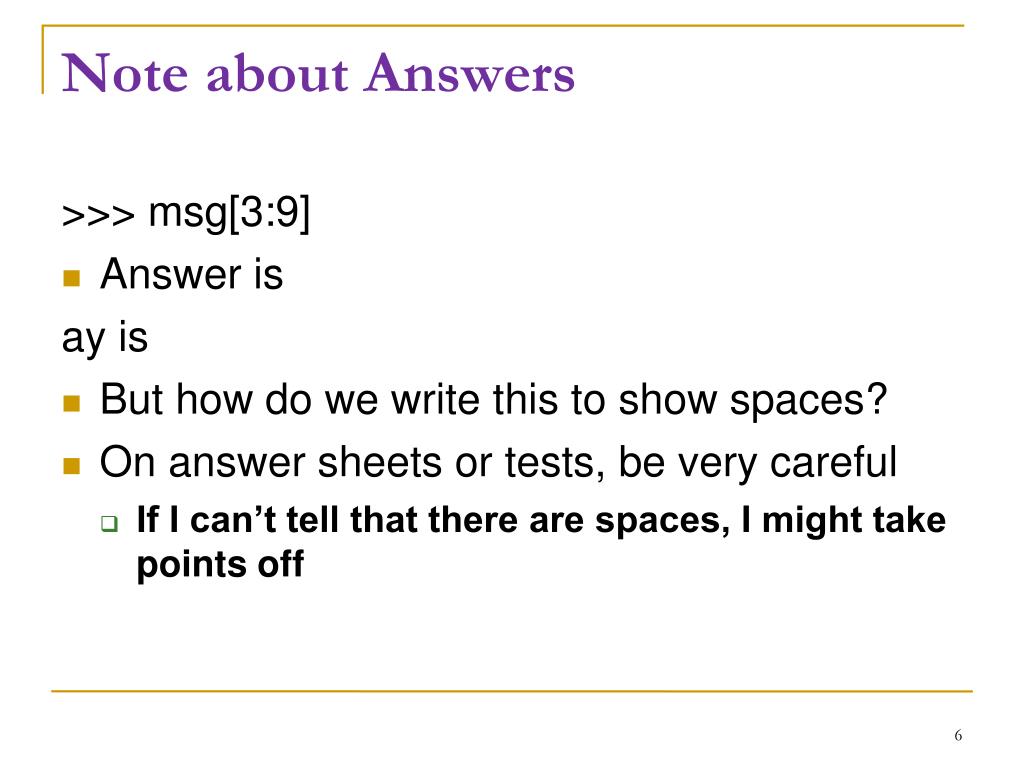The width and height of the screenshot is (1024, 768).
Task: Click the word 'might take' in bold text
Action: click(x=854, y=522)
